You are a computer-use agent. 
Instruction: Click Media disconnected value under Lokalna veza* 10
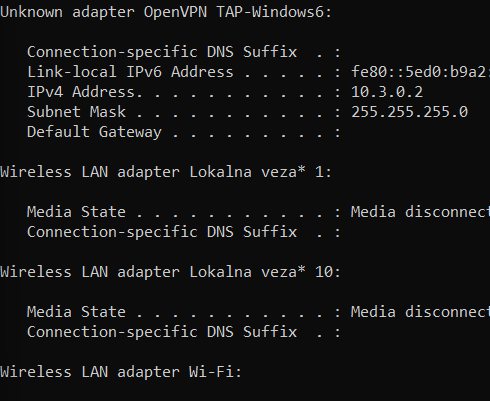(420, 312)
